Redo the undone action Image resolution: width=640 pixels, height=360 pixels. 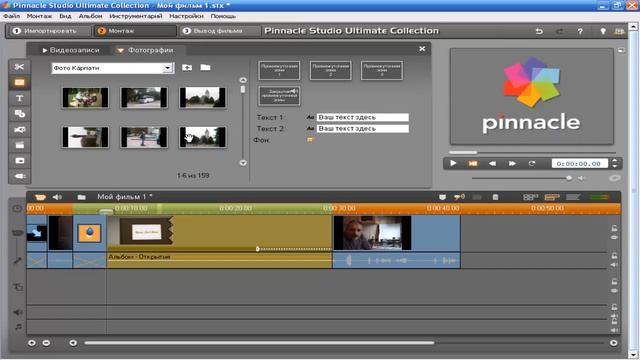pyautogui.click(x=560, y=31)
